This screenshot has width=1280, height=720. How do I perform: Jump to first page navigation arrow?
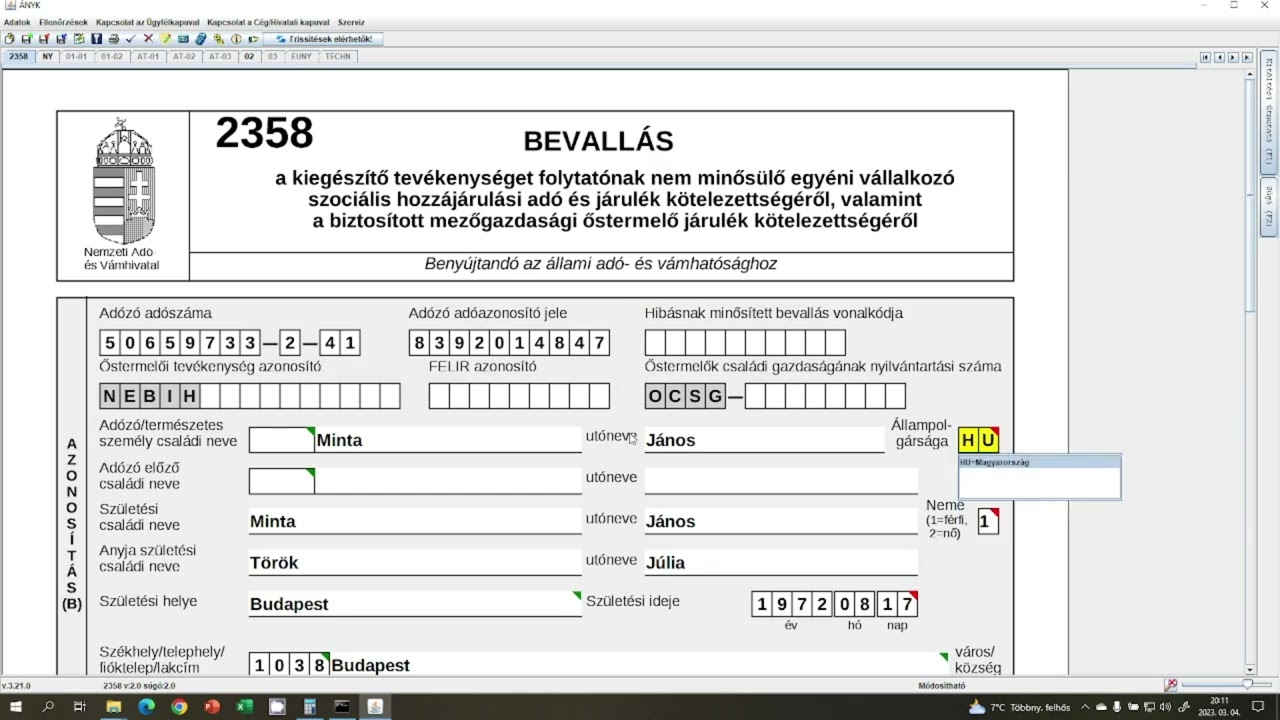1206,58
